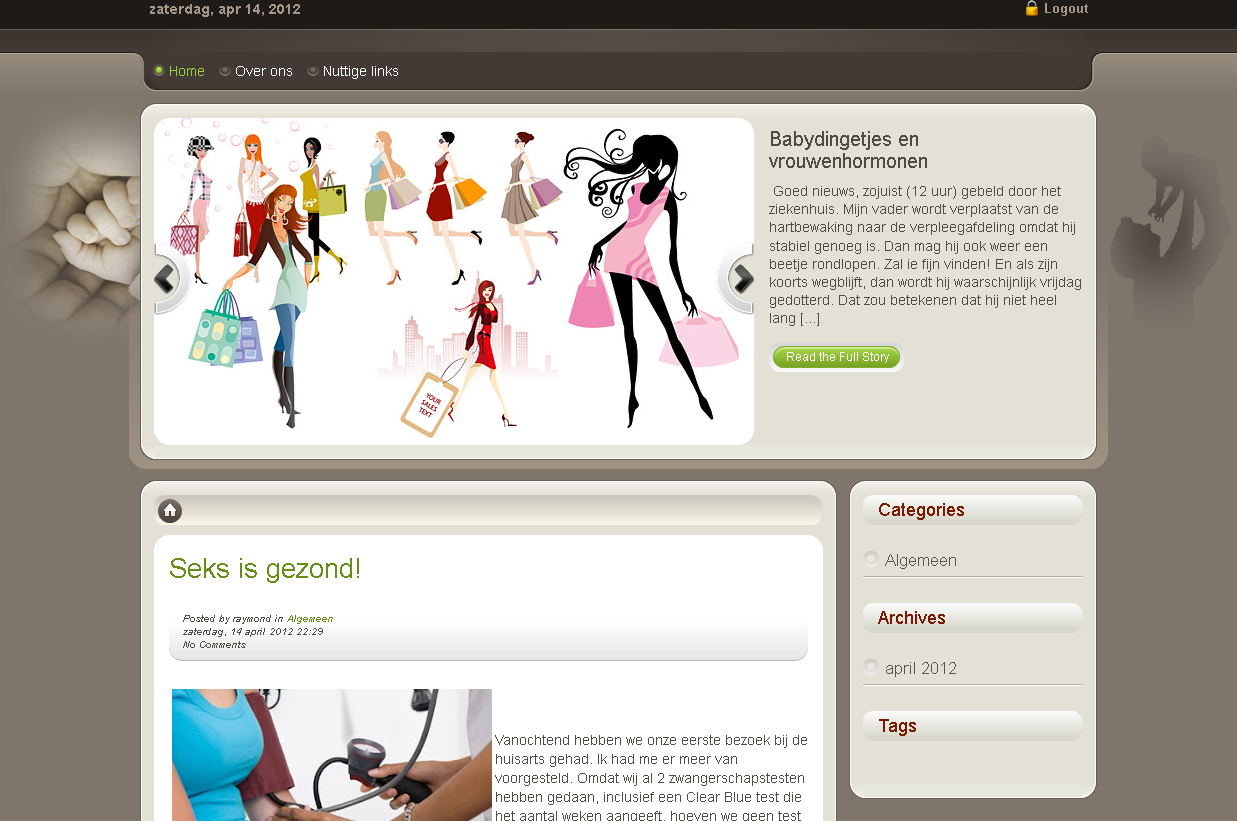Image resolution: width=1237 pixels, height=821 pixels.
Task: Expand the Archives panel header
Action: 911,618
